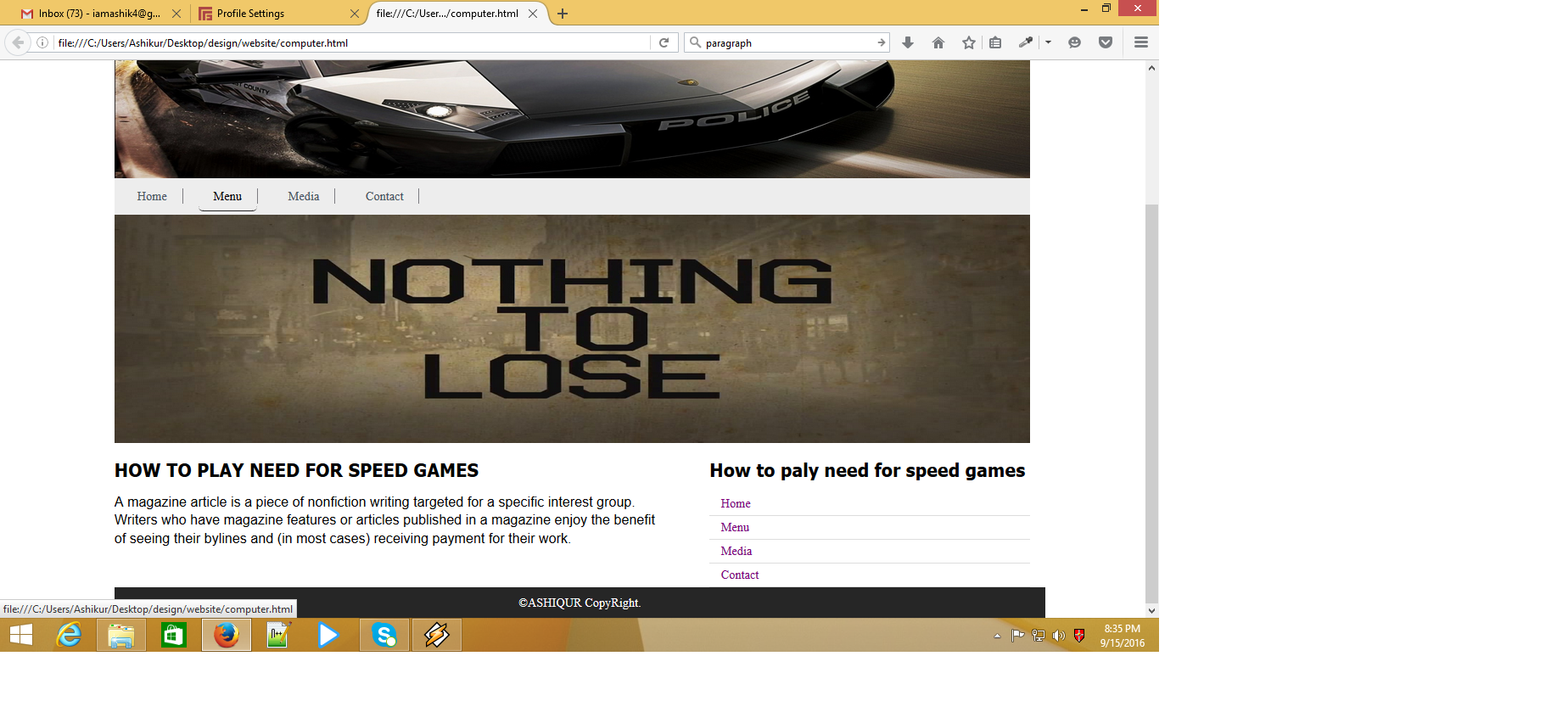The width and height of the screenshot is (1568, 701).
Task: Open the Windows Start button
Action: point(21,635)
